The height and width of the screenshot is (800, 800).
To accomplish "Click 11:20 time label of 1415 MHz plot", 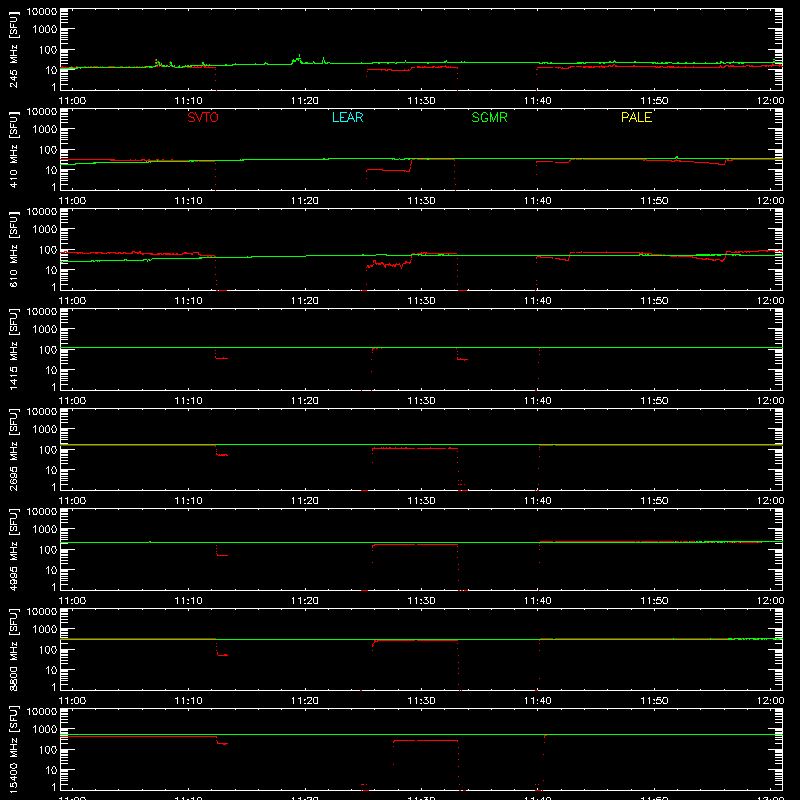I will (305, 401).
